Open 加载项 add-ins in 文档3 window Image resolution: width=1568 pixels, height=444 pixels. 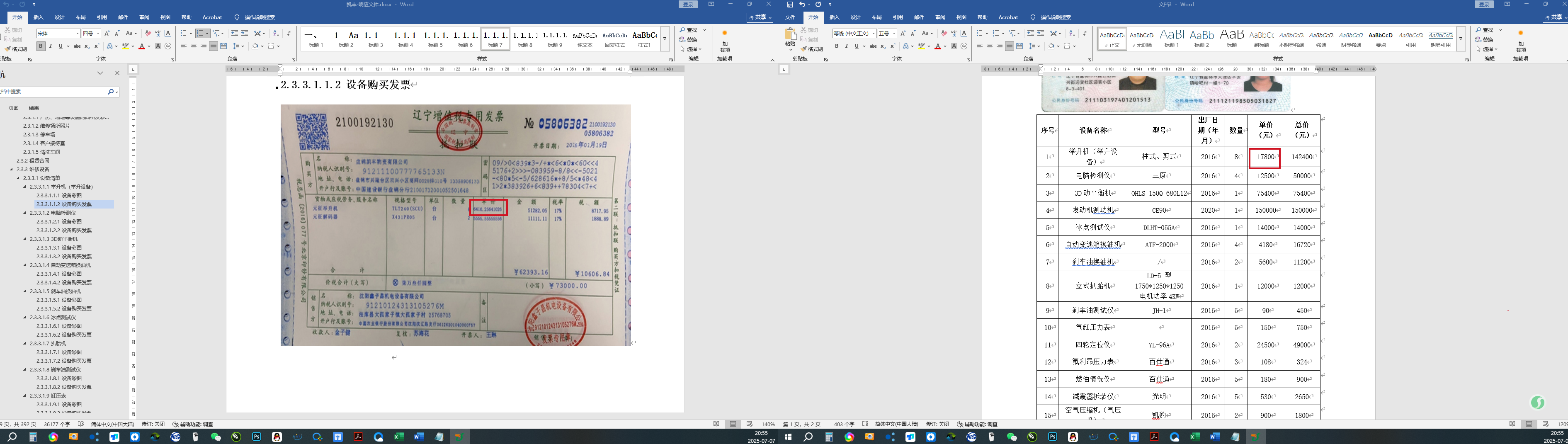click(1520, 41)
